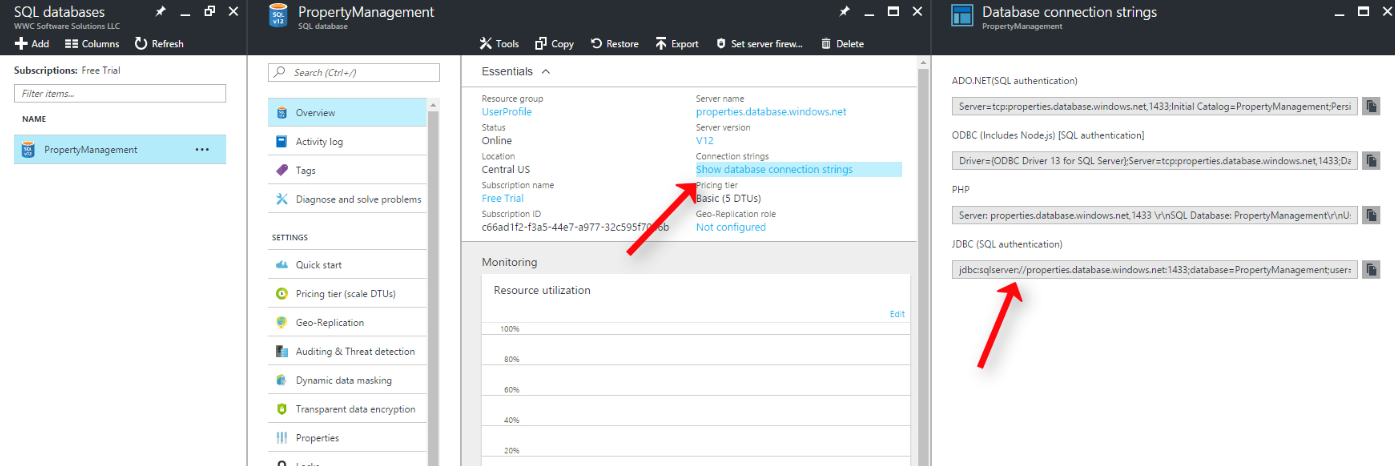Viewport: 1395px width, 466px height.
Task: Click the Overview icon in menu
Action: coord(282,113)
